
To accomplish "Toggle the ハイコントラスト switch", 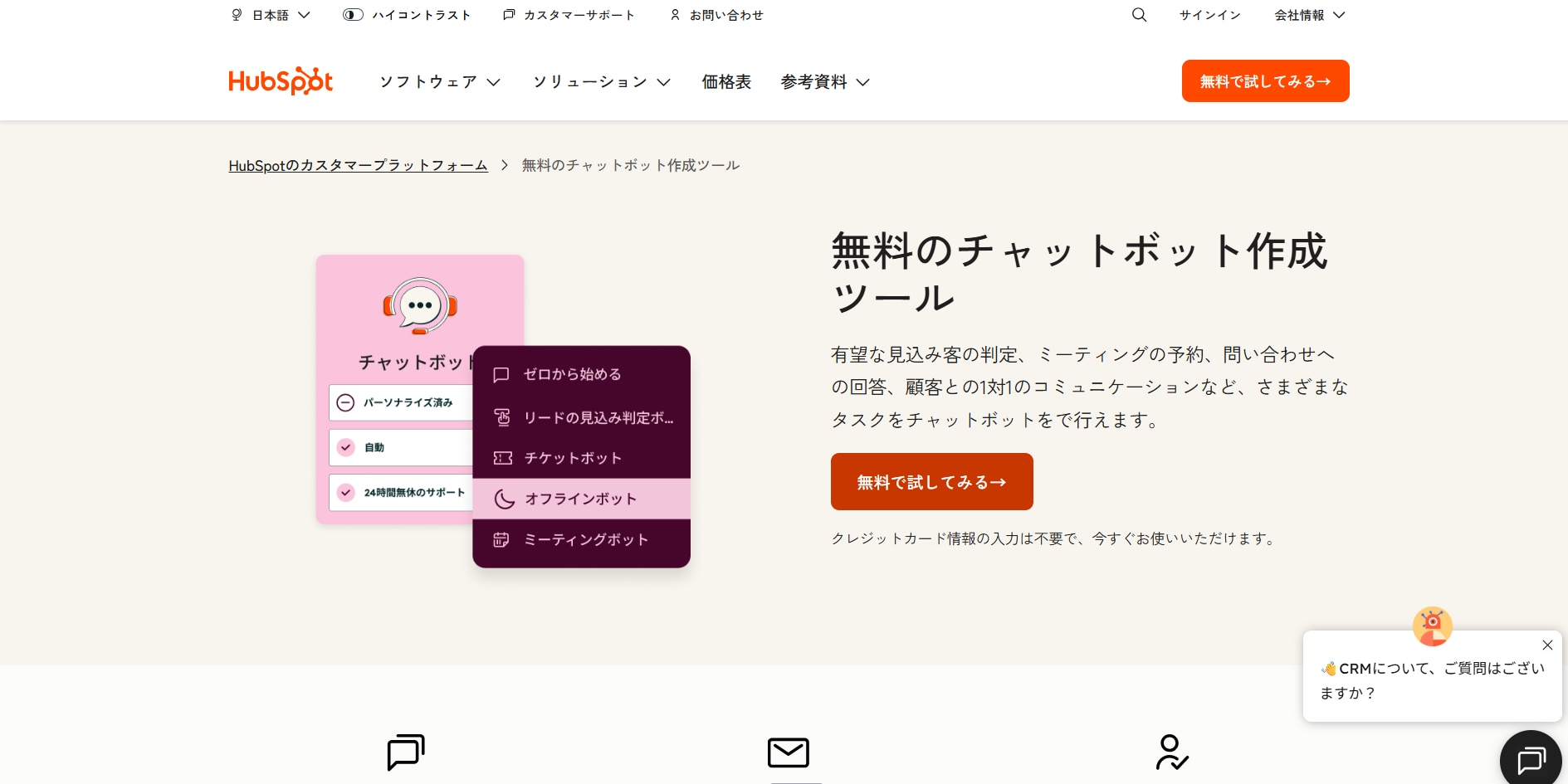I will (x=354, y=15).
